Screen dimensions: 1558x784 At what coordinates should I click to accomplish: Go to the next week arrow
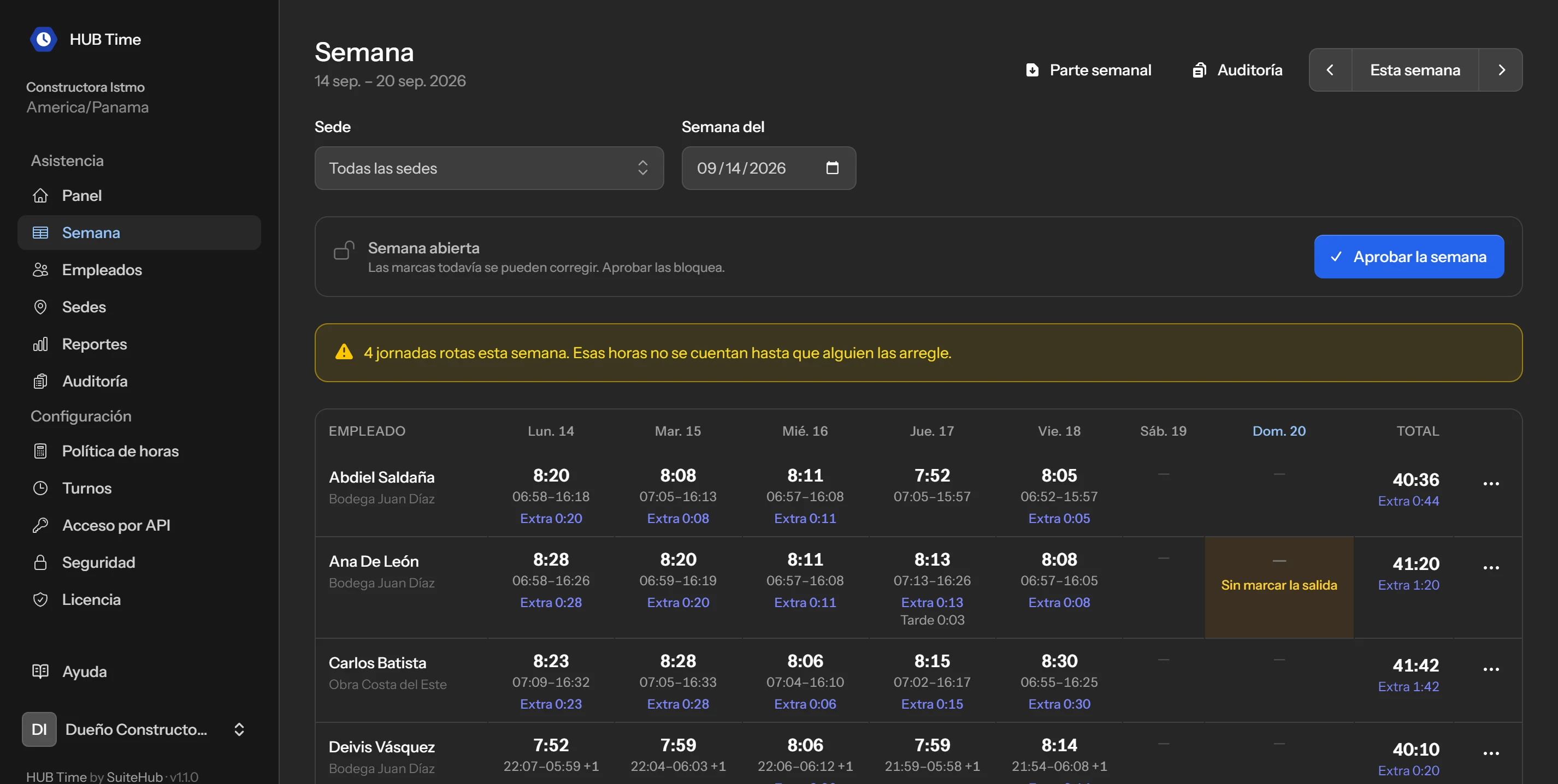(x=1501, y=70)
